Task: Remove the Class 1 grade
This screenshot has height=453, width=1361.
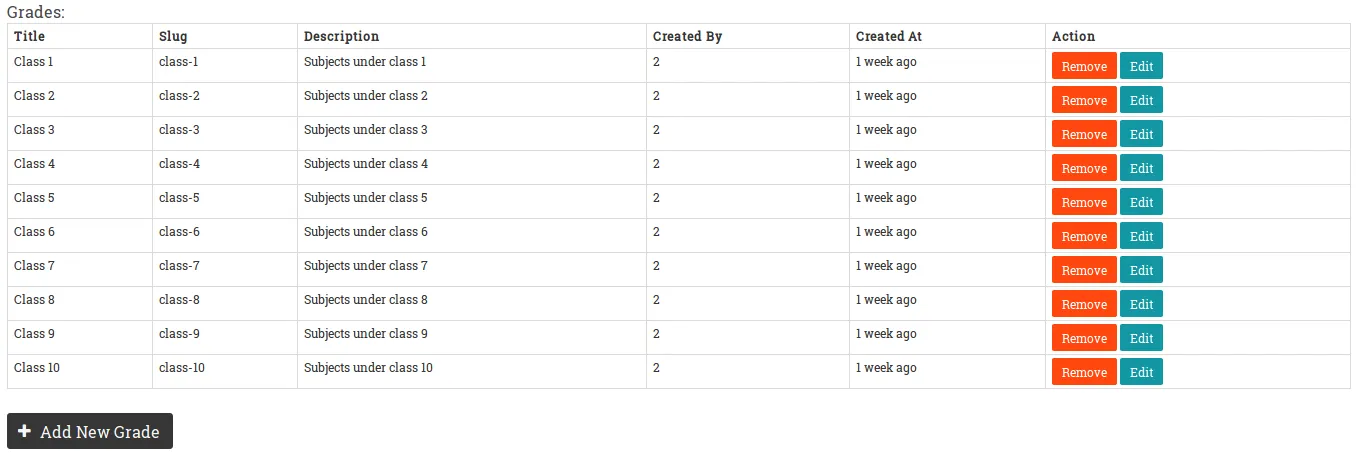Action: [1084, 66]
